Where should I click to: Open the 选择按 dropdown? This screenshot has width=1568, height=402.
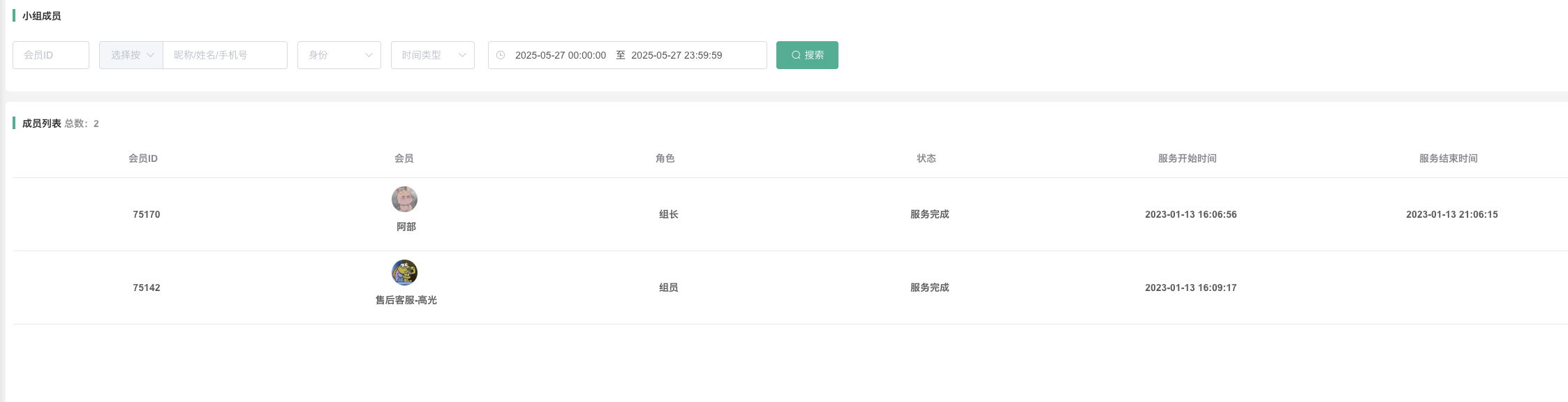pos(131,55)
